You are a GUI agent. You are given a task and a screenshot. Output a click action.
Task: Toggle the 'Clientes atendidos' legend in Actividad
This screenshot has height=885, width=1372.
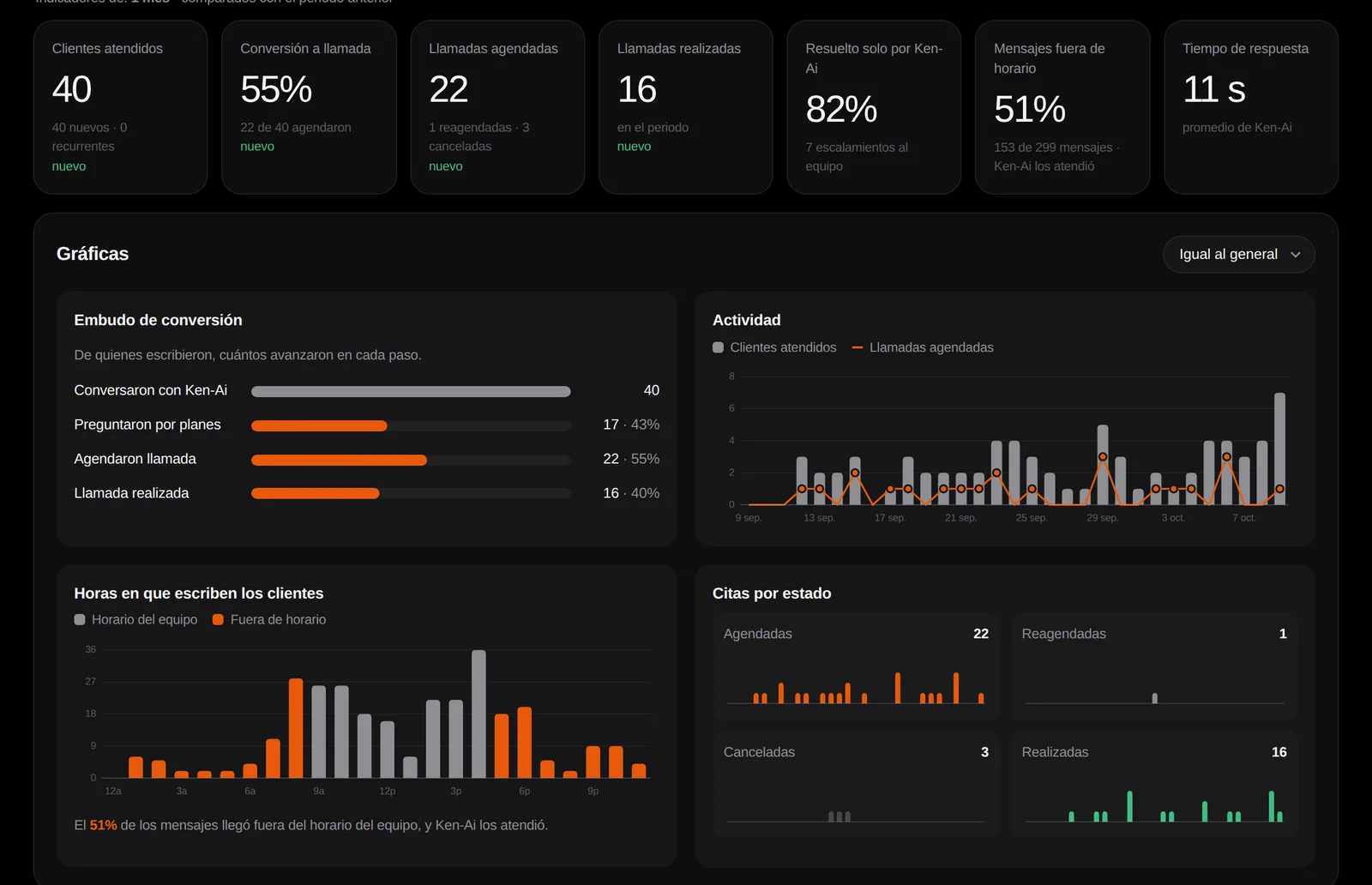tap(774, 347)
